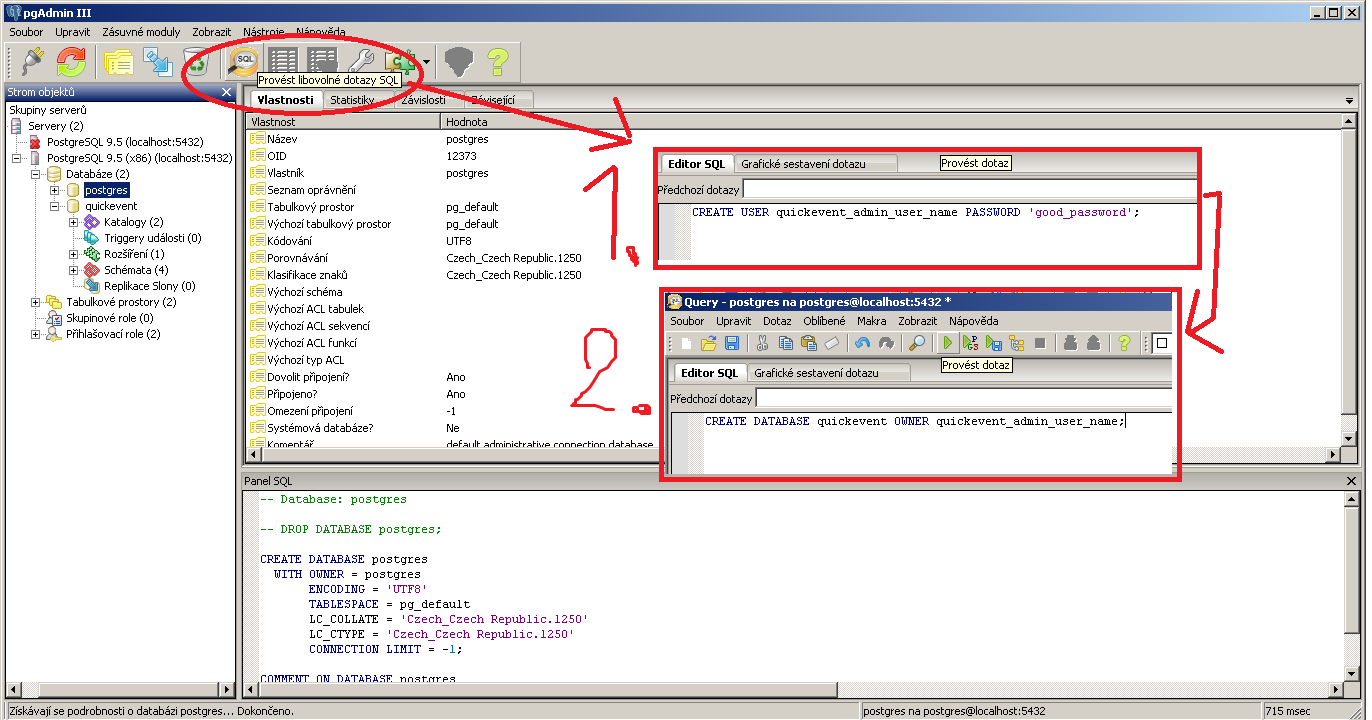Open Maintenance wrench icon in main toolbar

pos(361,62)
